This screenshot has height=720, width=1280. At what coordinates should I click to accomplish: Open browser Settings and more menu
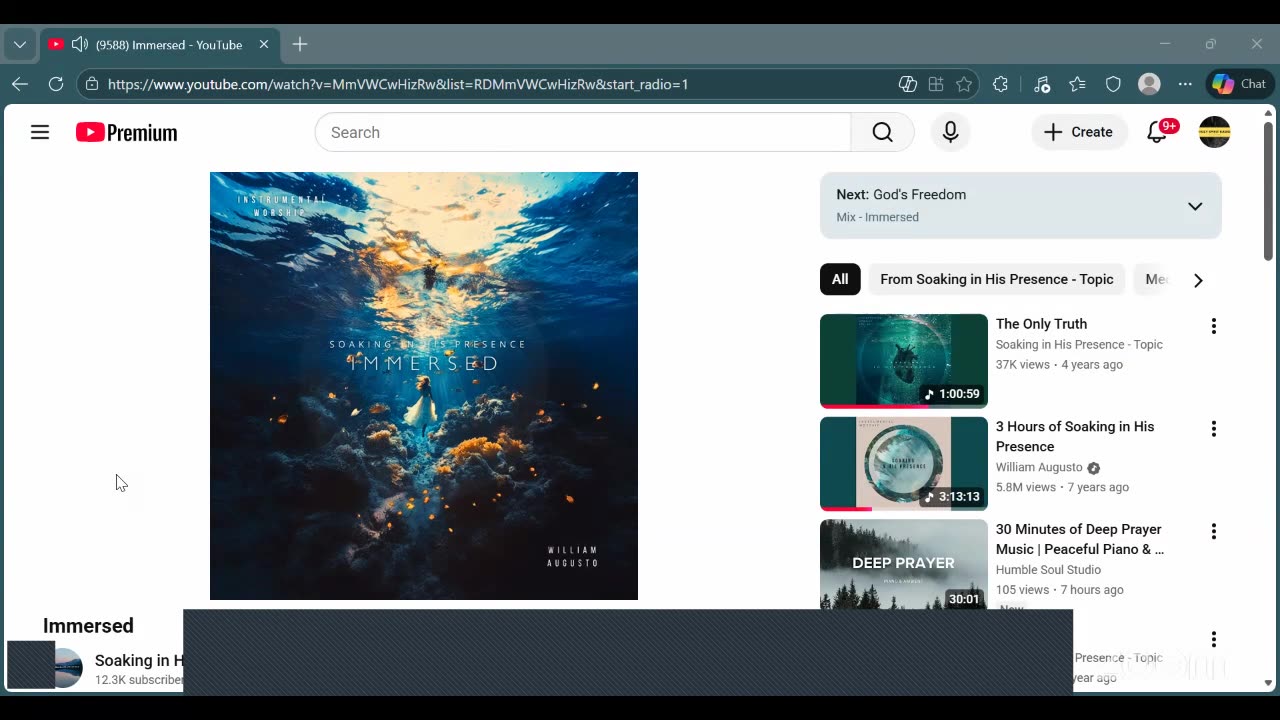(x=1185, y=84)
